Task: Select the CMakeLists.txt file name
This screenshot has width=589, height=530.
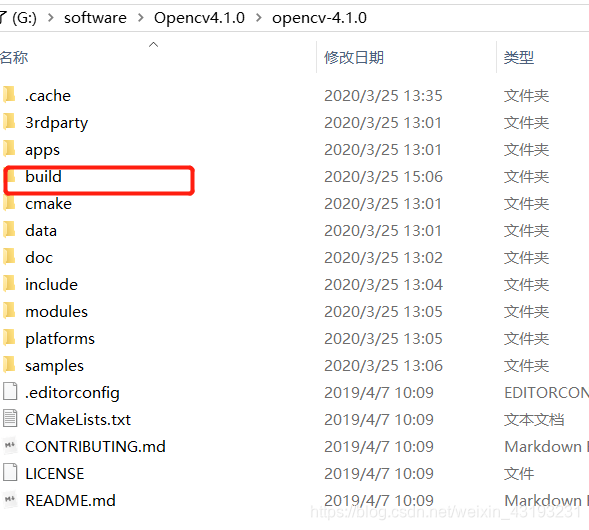Action: (78, 420)
